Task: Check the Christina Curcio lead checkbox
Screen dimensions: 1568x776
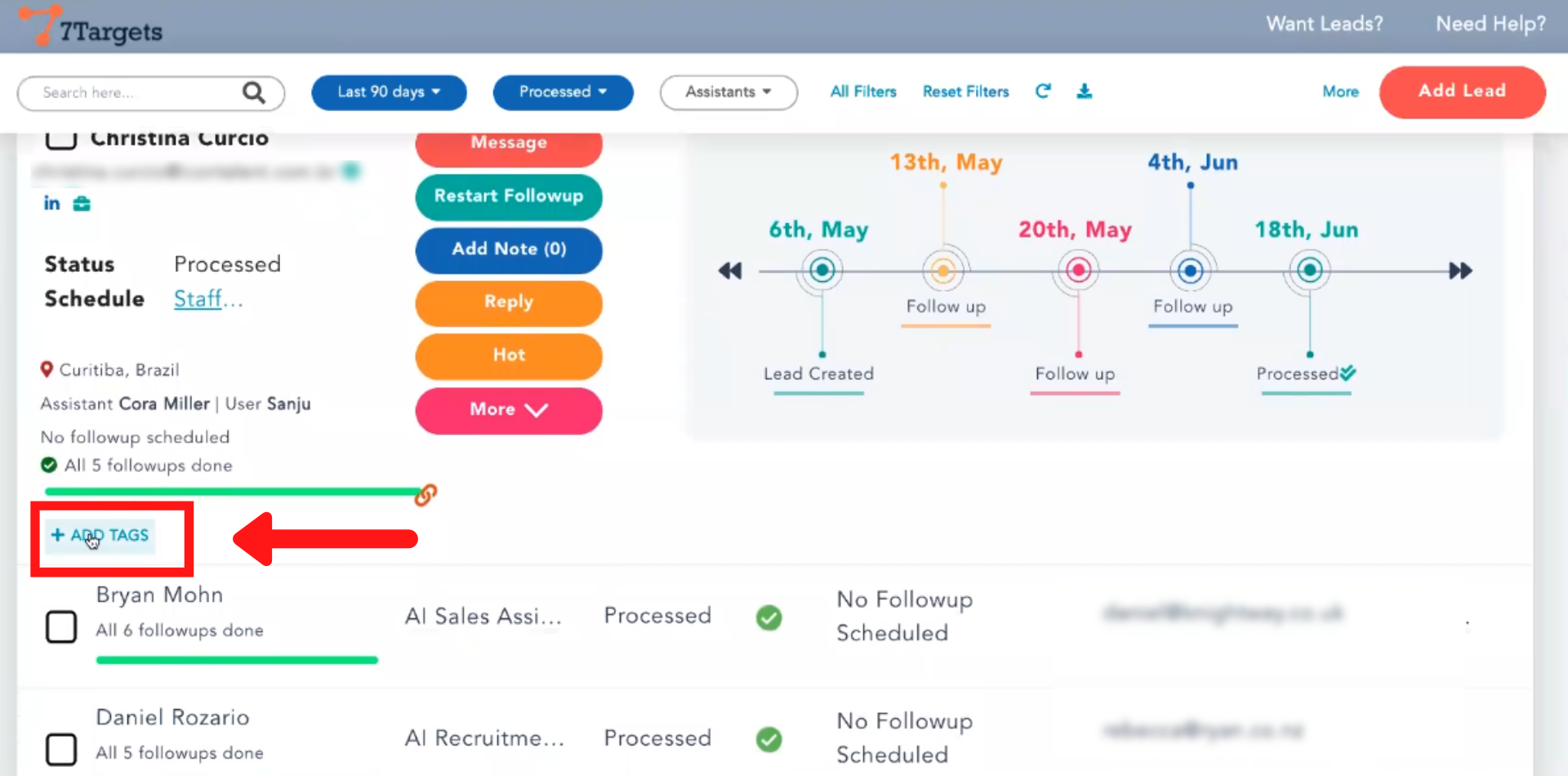Action: [x=61, y=139]
